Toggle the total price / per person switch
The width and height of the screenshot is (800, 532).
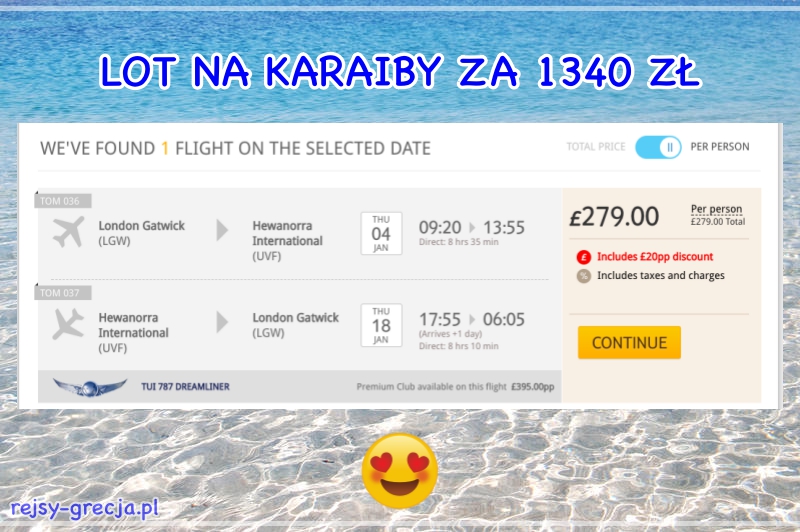pos(658,147)
